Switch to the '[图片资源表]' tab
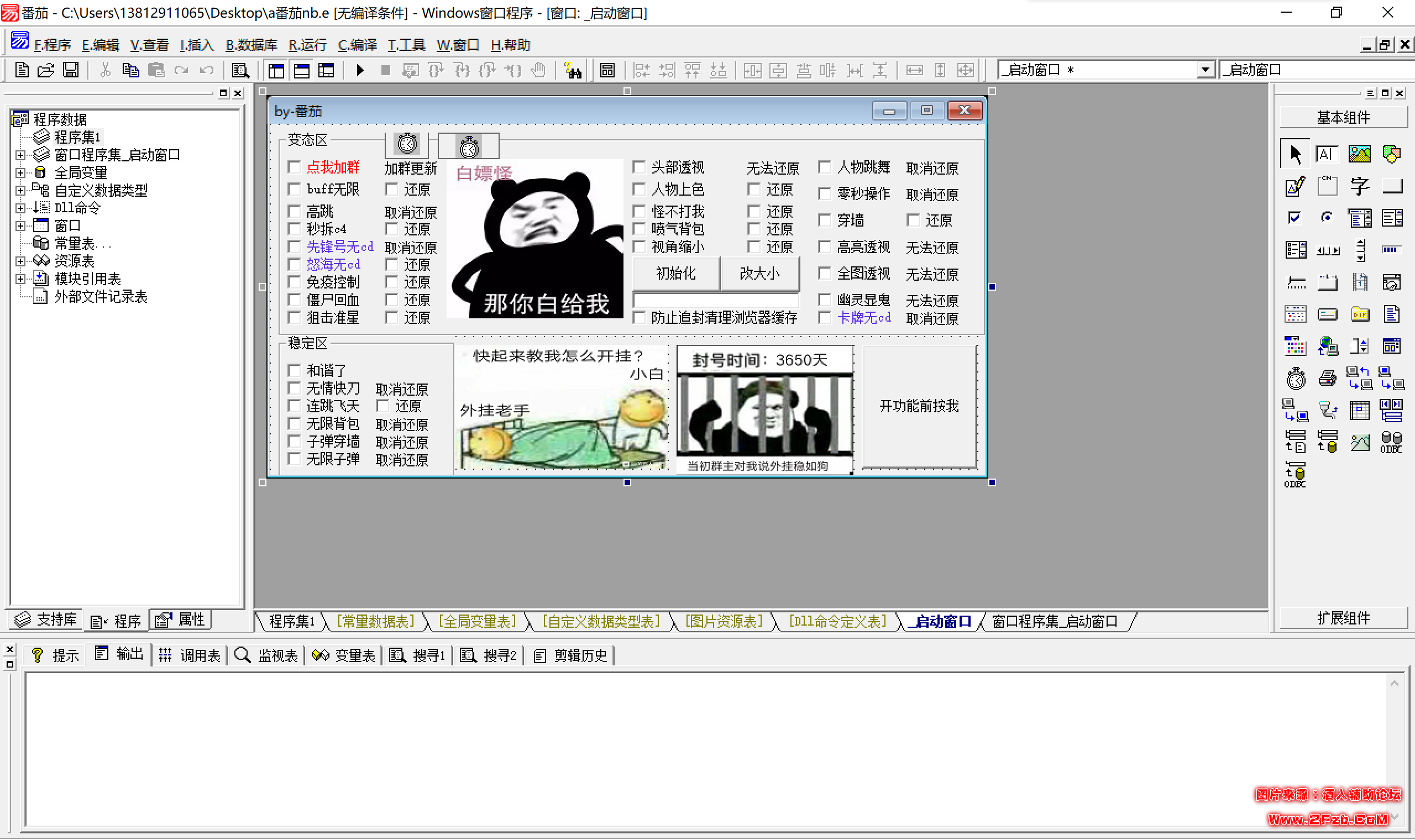Screen dimensions: 1415x840 point(724,622)
